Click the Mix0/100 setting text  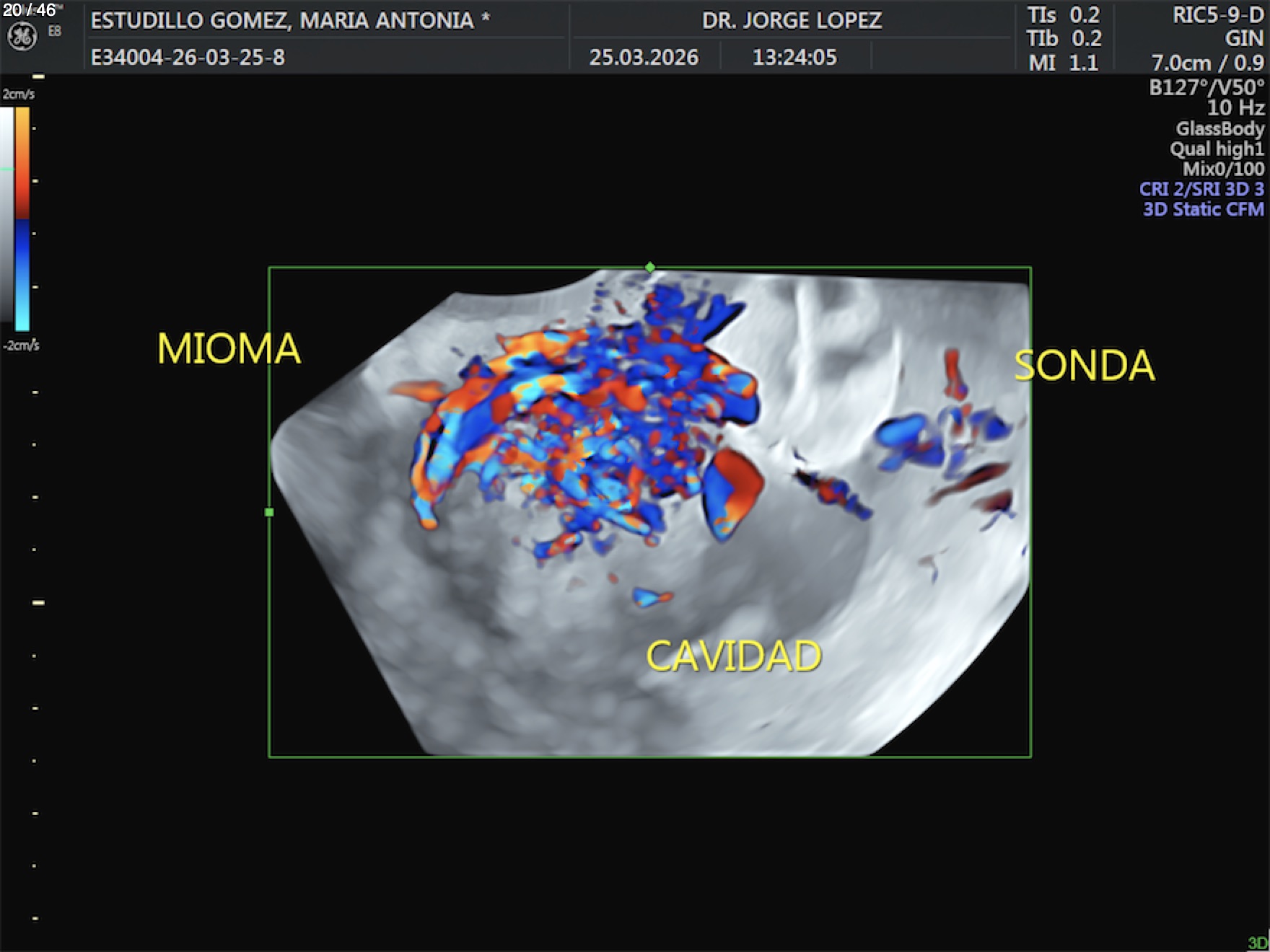pos(1223,169)
